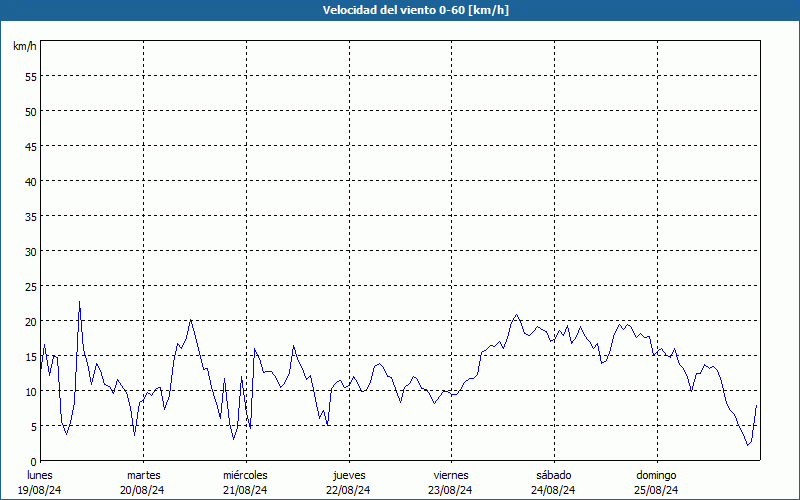The width and height of the screenshot is (800, 500).
Task: Click the 25 tick label on y-axis
Action: point(30,286)
